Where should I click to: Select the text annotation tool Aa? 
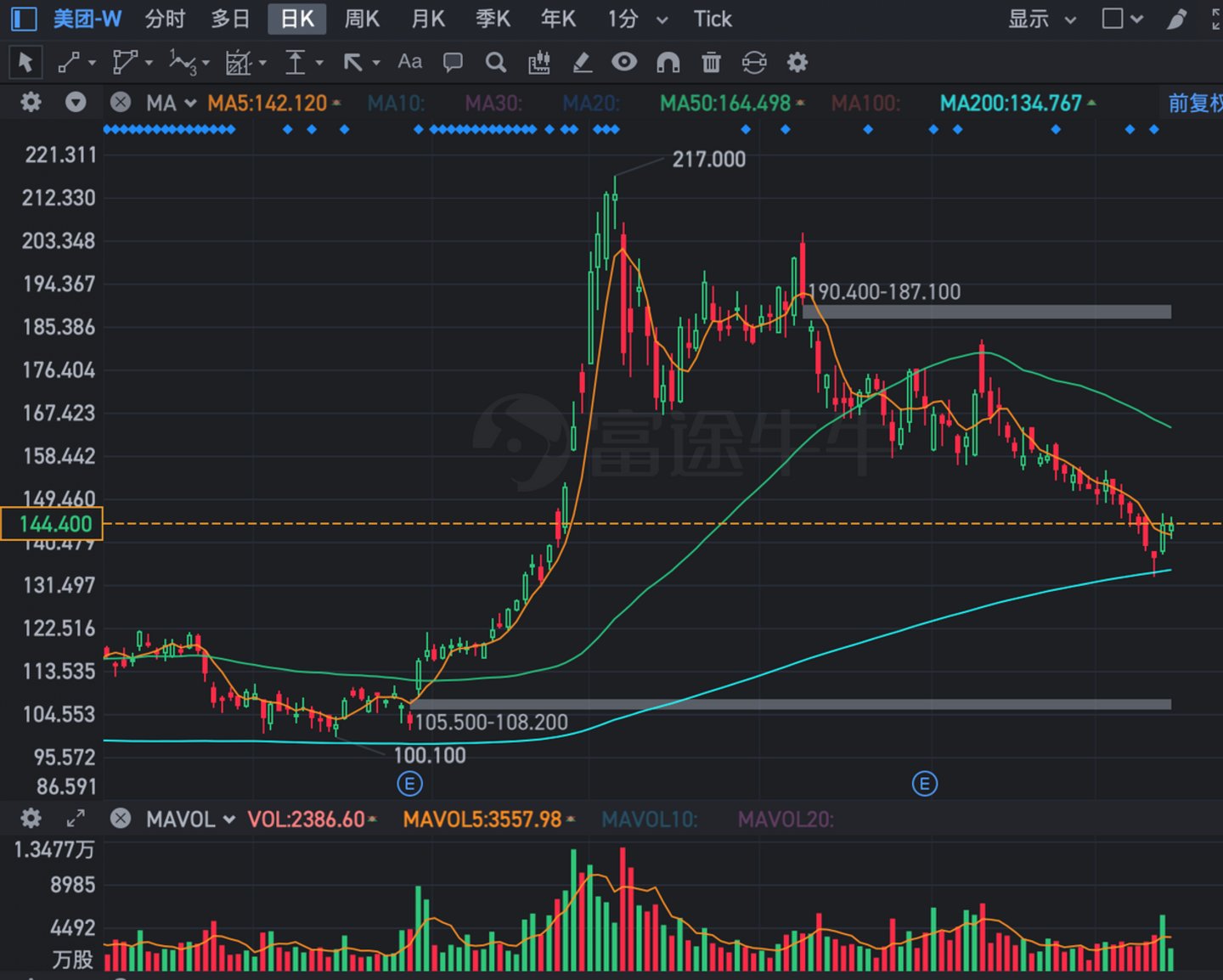pos(409,62)
